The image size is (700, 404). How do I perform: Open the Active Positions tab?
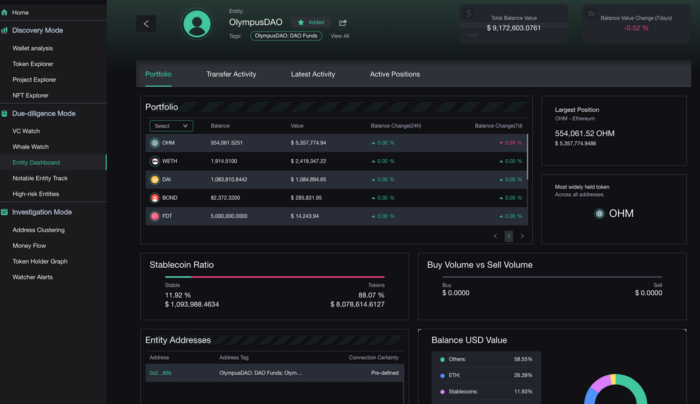point(395,74)
